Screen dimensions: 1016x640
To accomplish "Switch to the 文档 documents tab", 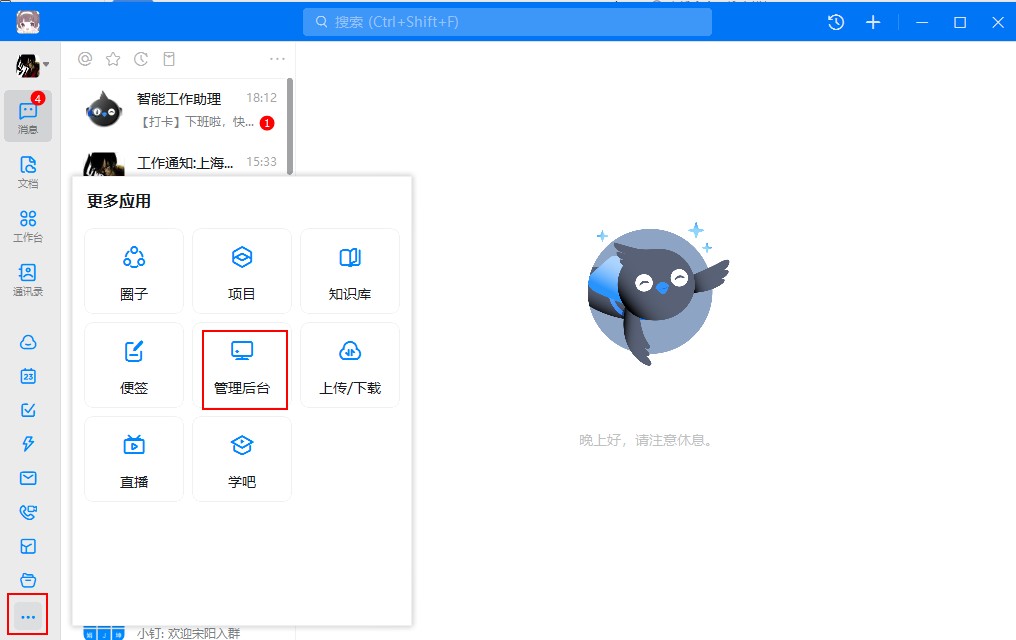I will tap(28, 171).
